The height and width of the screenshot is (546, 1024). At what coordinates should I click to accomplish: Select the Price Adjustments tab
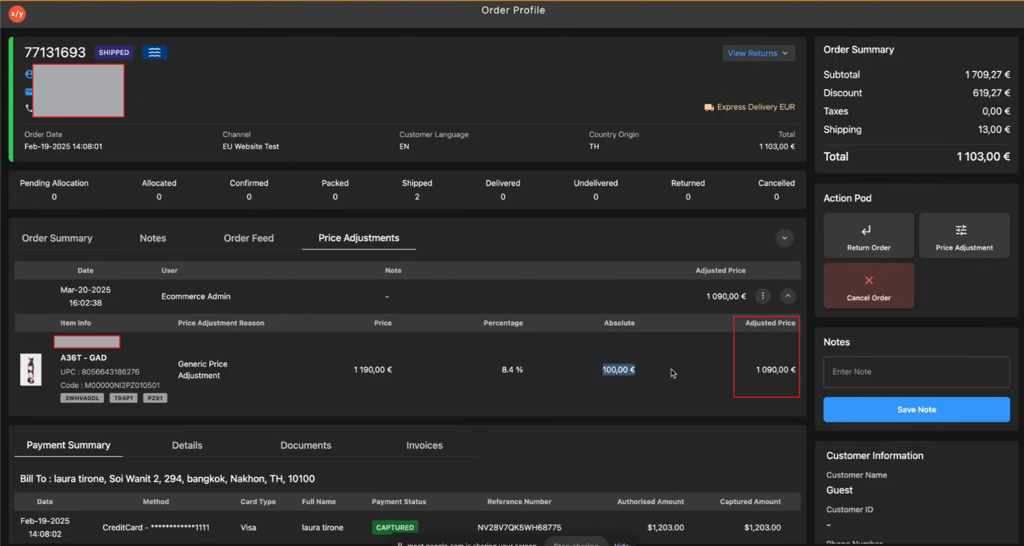pyautogui.click(x=359, y=238)
